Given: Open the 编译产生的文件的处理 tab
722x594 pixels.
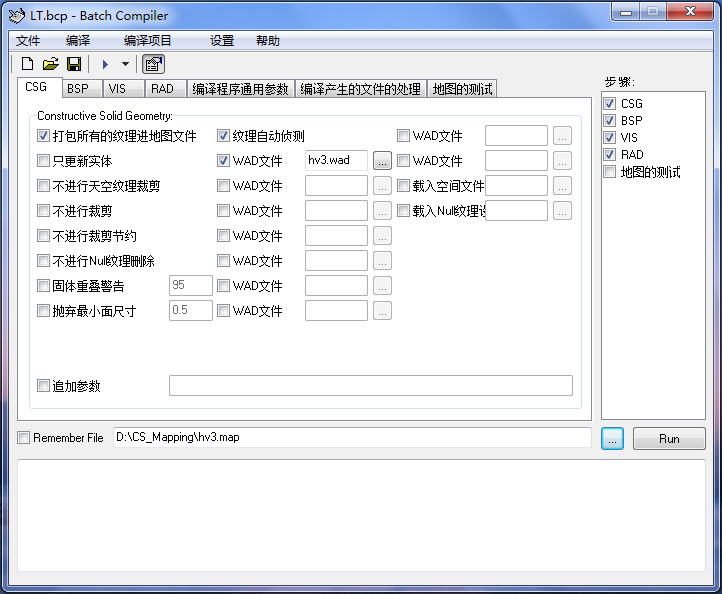Looking at the screenshot, I should pyautogui.click(x=361, y=88).
